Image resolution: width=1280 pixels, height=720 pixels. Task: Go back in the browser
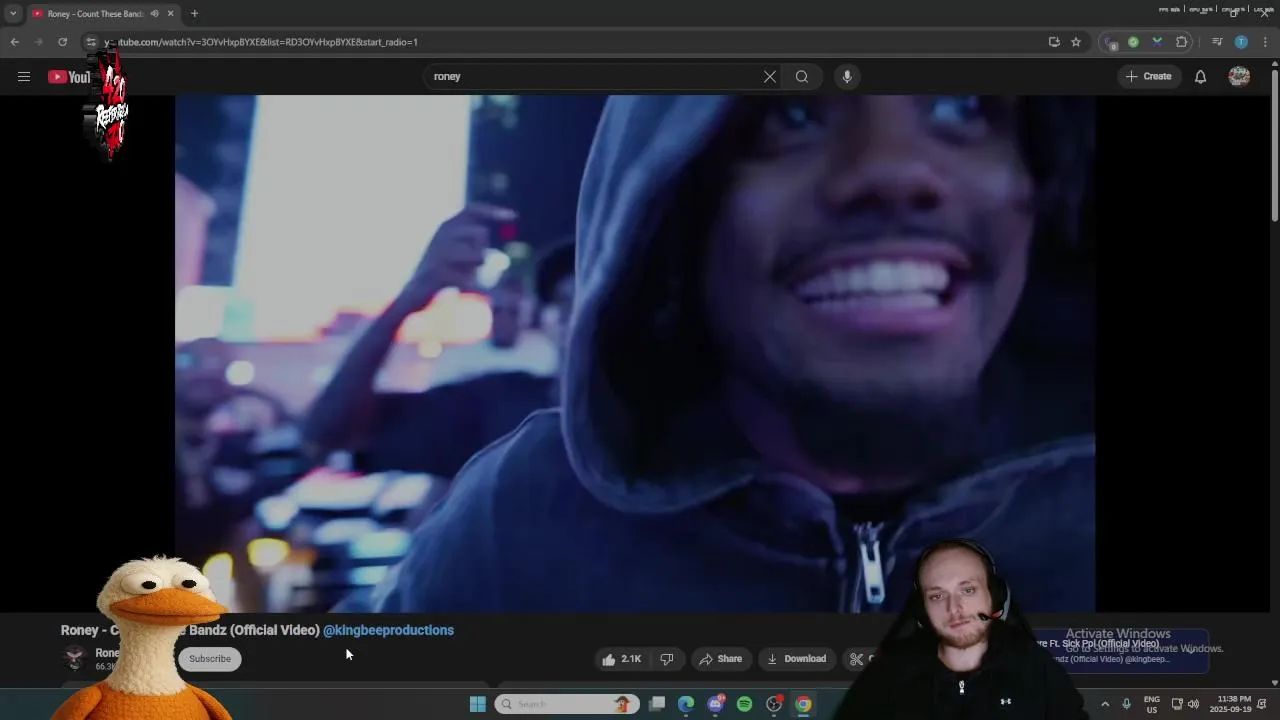pos(14,42)
